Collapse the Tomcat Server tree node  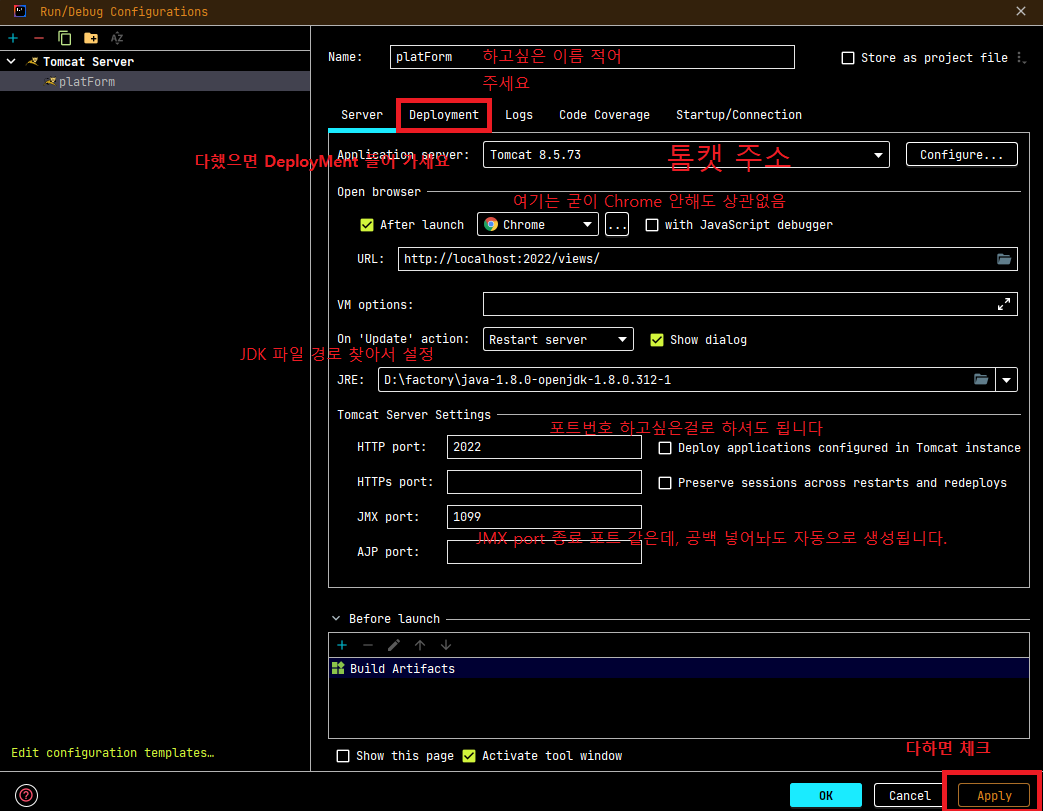tap(11, 61)
